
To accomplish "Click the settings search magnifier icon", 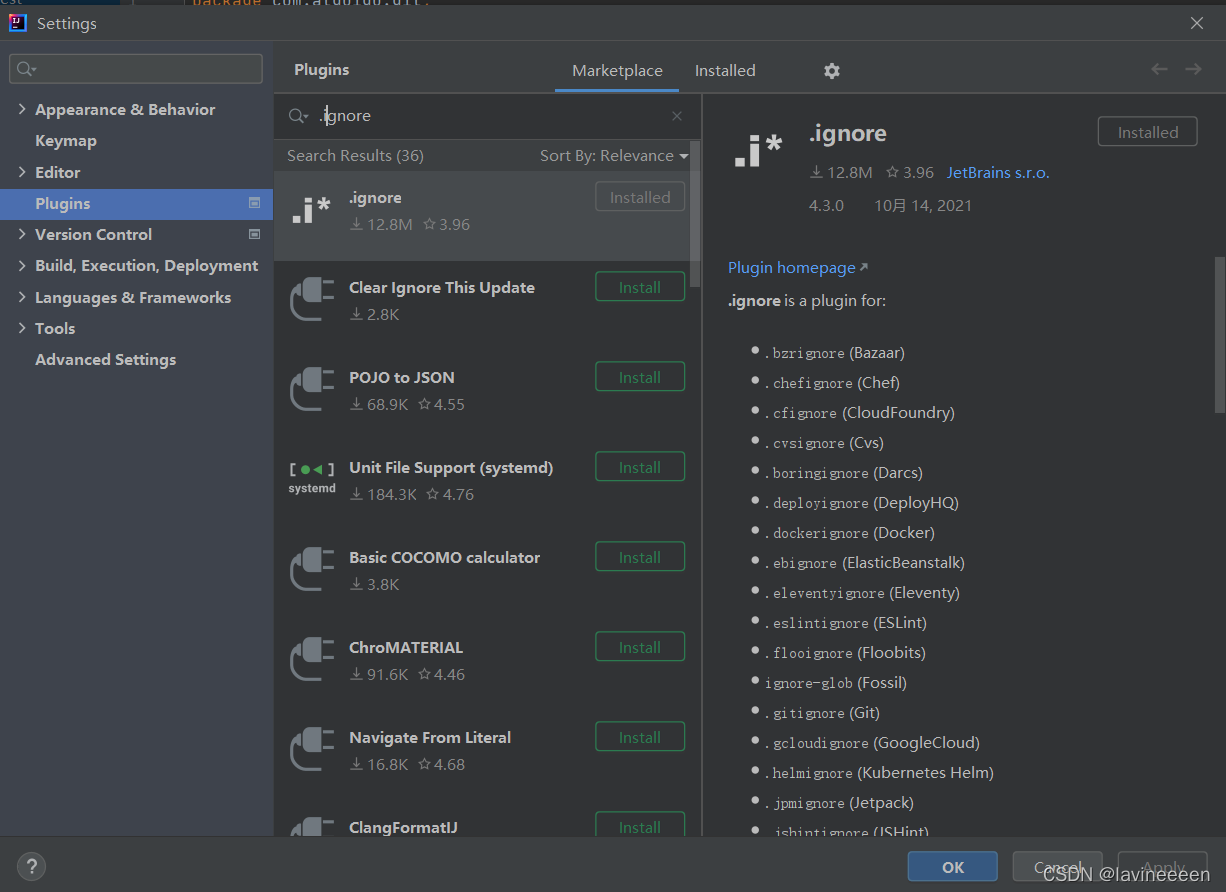I will pos(25,69).
